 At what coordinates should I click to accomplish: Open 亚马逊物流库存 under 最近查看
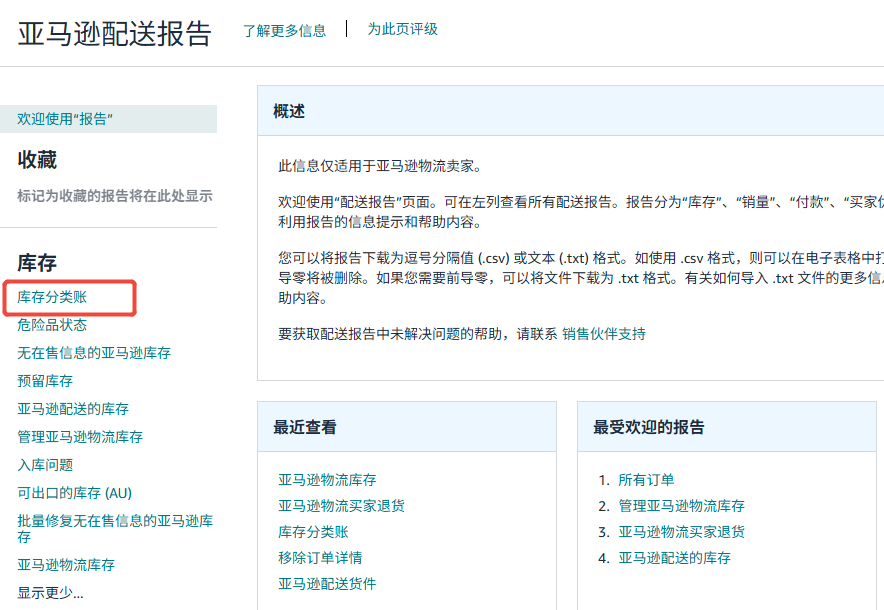point(327,480)
